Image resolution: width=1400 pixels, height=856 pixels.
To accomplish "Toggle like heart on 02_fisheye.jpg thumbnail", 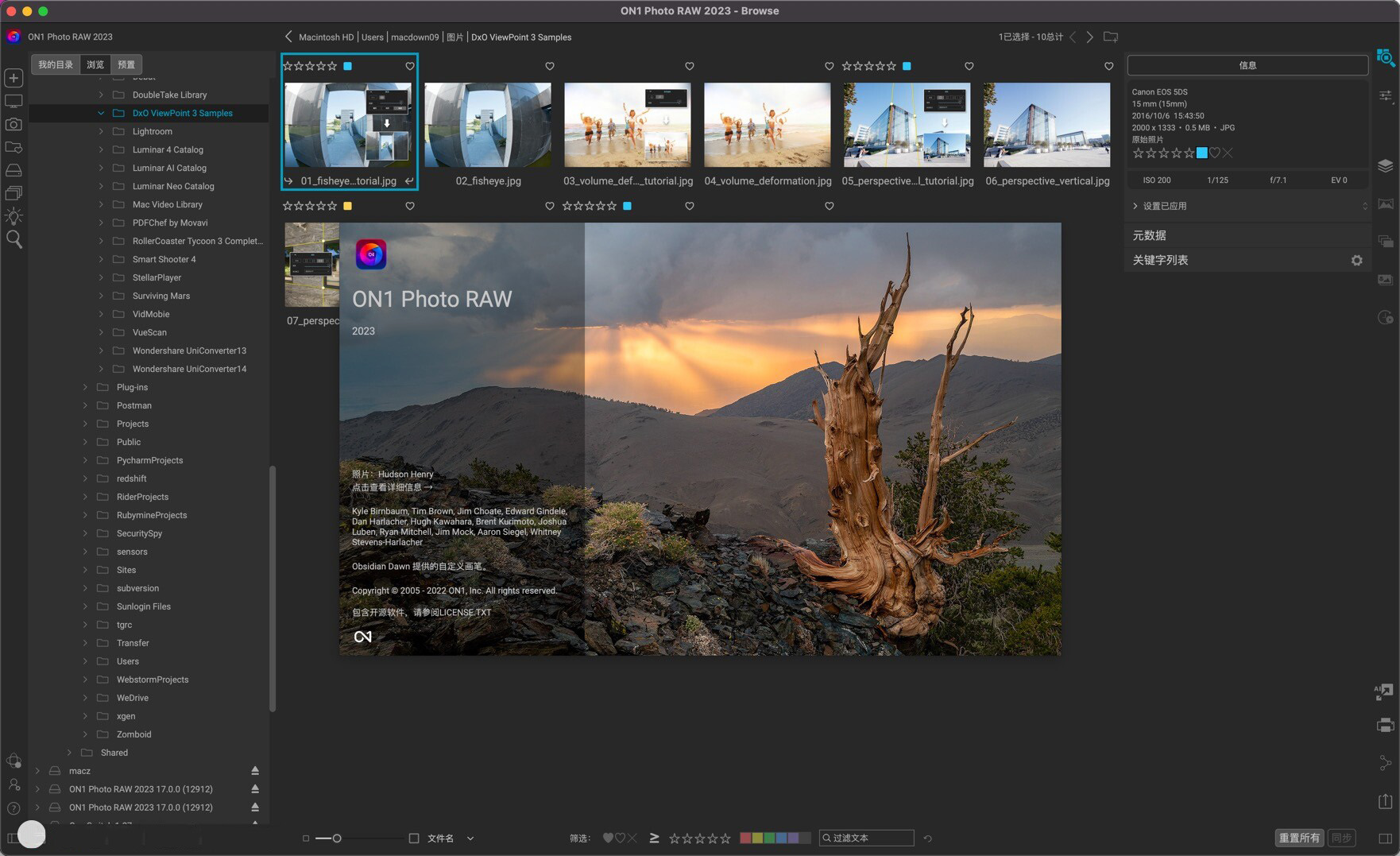I will coord(550,66).
